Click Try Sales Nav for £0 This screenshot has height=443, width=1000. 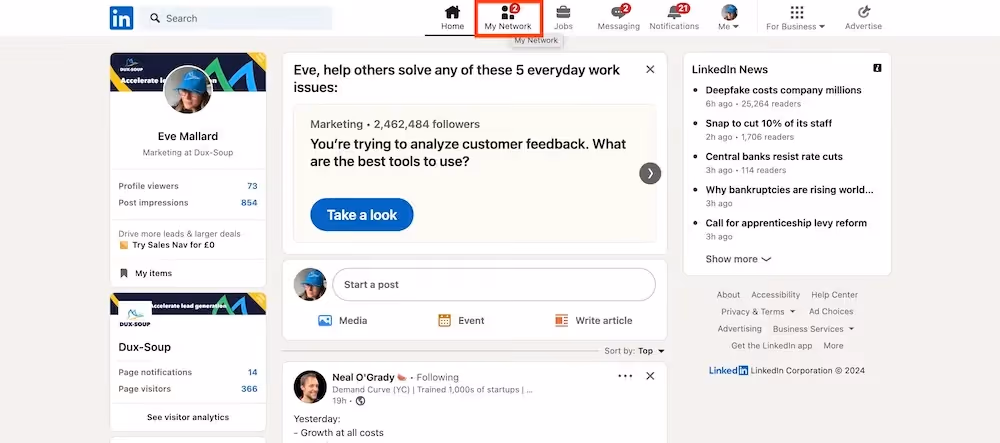tap(167, 245)
